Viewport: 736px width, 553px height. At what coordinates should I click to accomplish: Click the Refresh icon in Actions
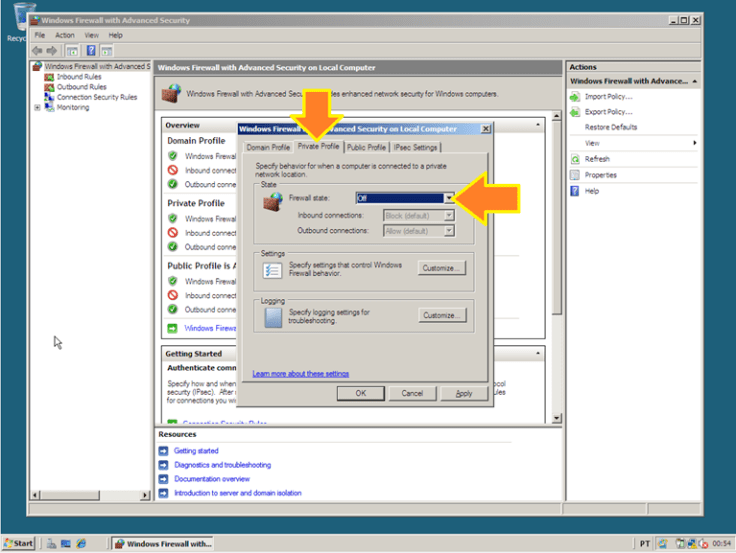tap(575, 159)
